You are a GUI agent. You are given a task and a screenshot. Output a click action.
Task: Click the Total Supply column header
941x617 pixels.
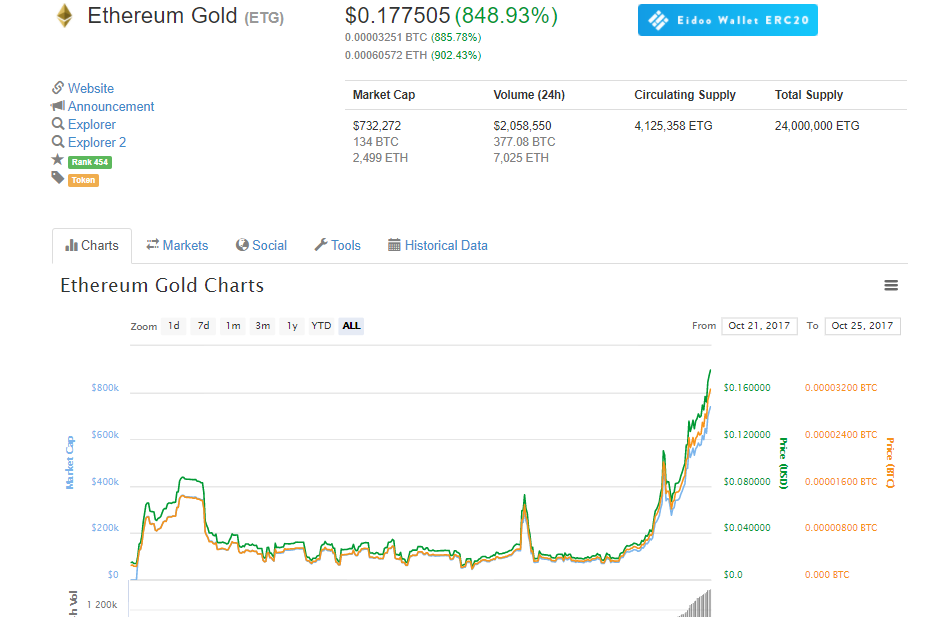tap(809, 95)
